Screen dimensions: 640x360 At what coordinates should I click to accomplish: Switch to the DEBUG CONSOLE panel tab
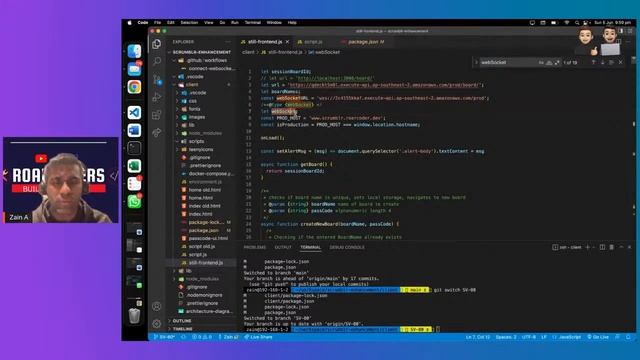pyautogui.click(x=347, y=247)
